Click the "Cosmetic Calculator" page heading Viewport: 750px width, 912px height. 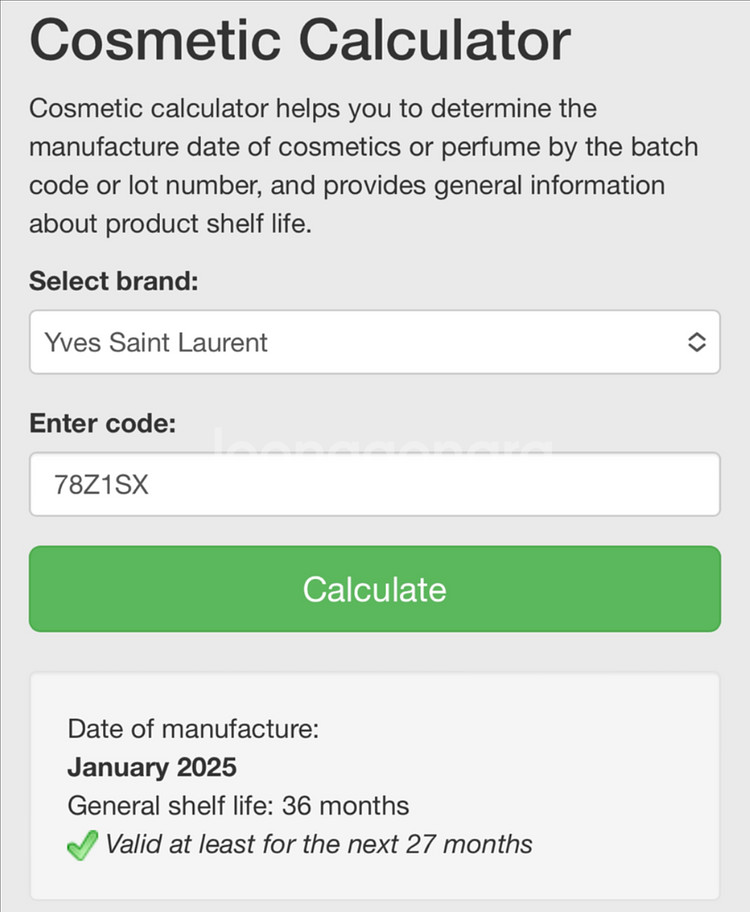(300, 40)
